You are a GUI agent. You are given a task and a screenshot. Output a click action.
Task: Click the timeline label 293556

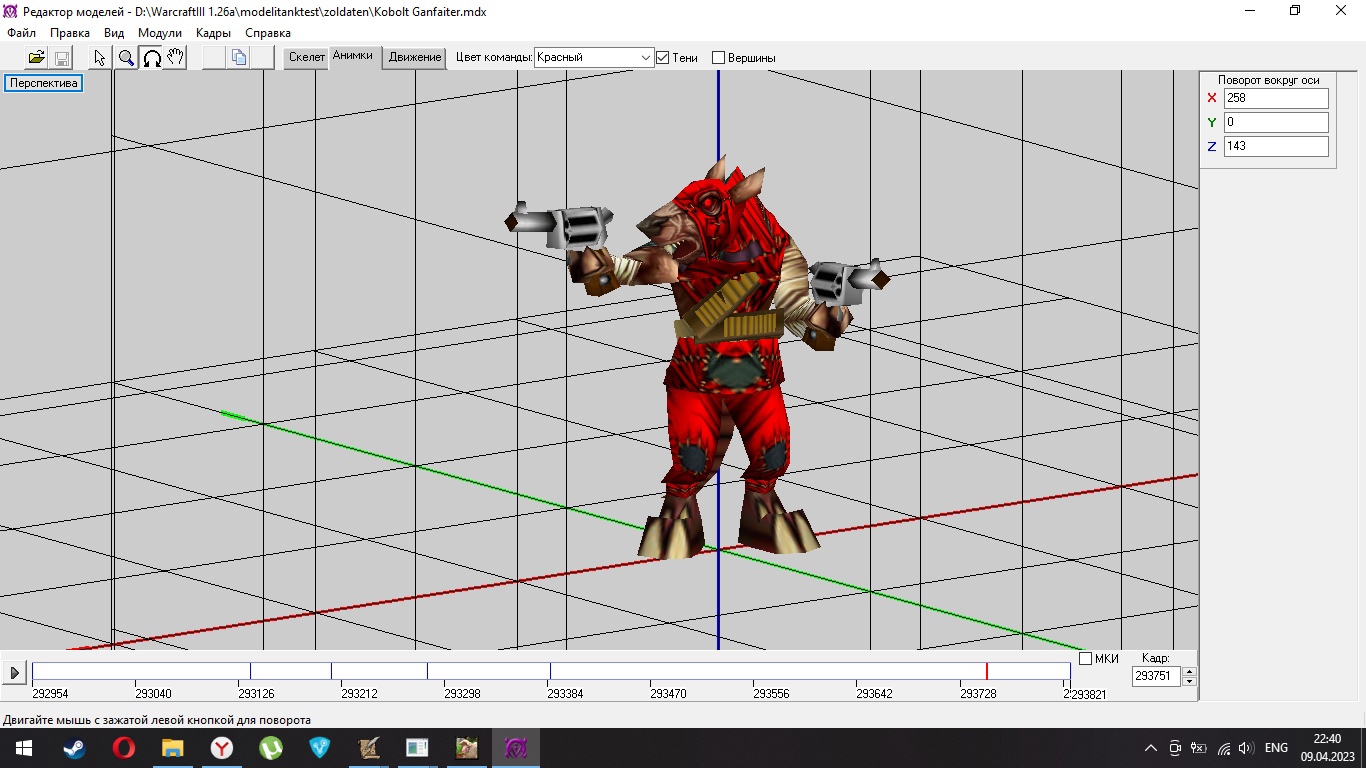click(771, 694)
